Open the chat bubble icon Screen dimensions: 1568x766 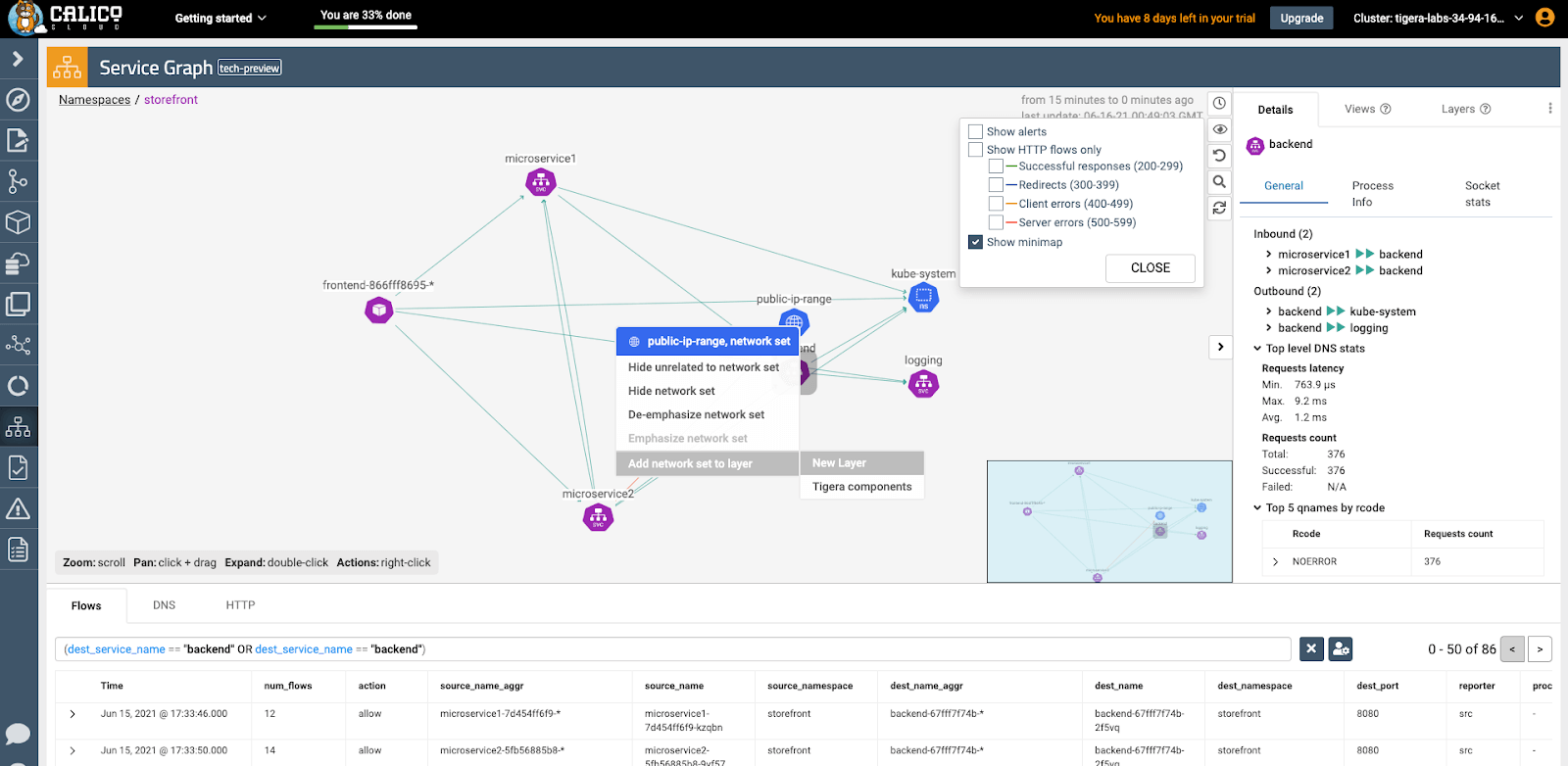(x=18, y=734)
